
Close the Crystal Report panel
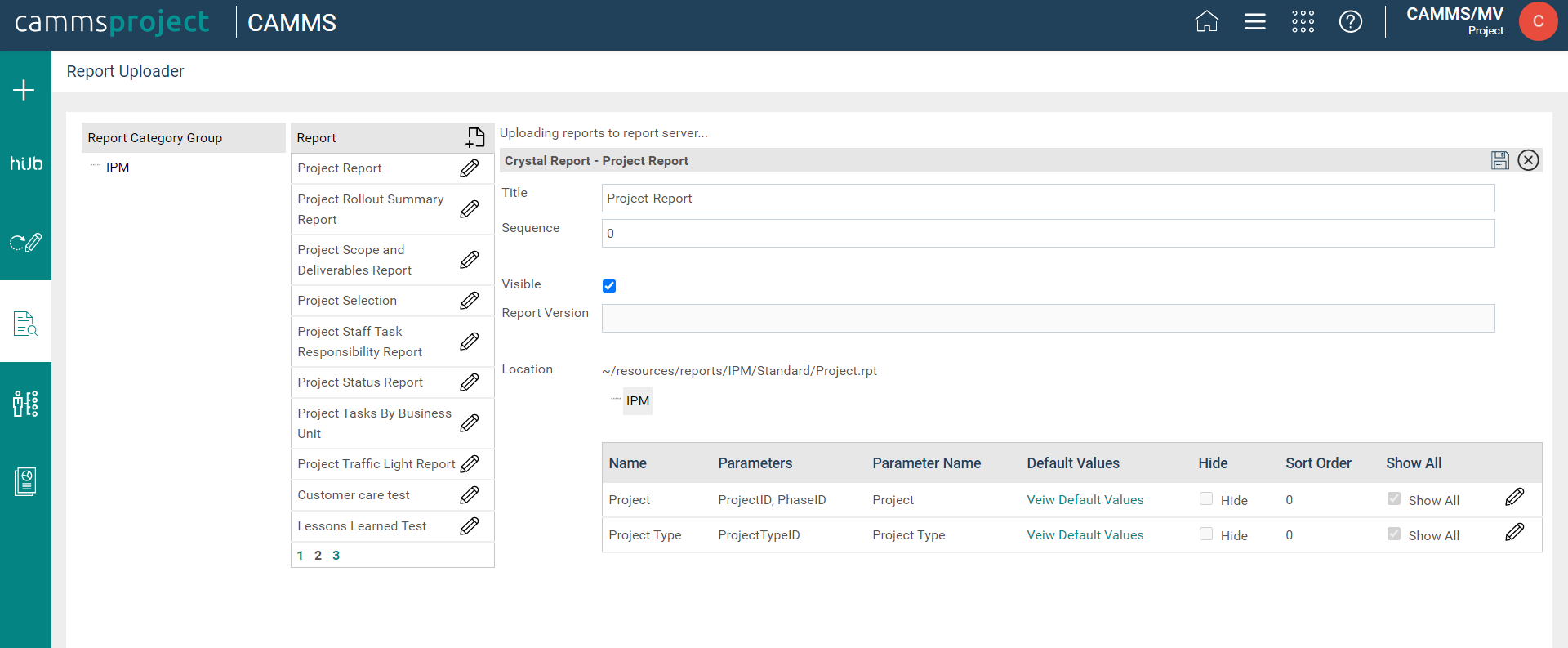[1528, 160]
